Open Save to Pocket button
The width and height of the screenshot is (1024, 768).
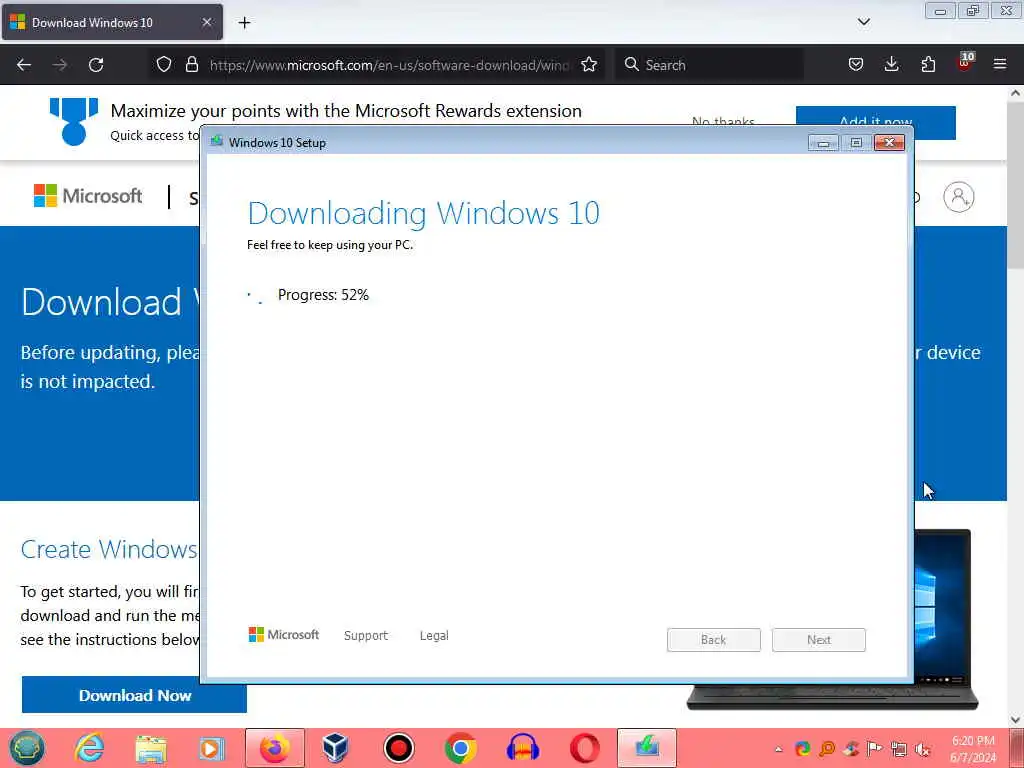click(x=856, y=64)
